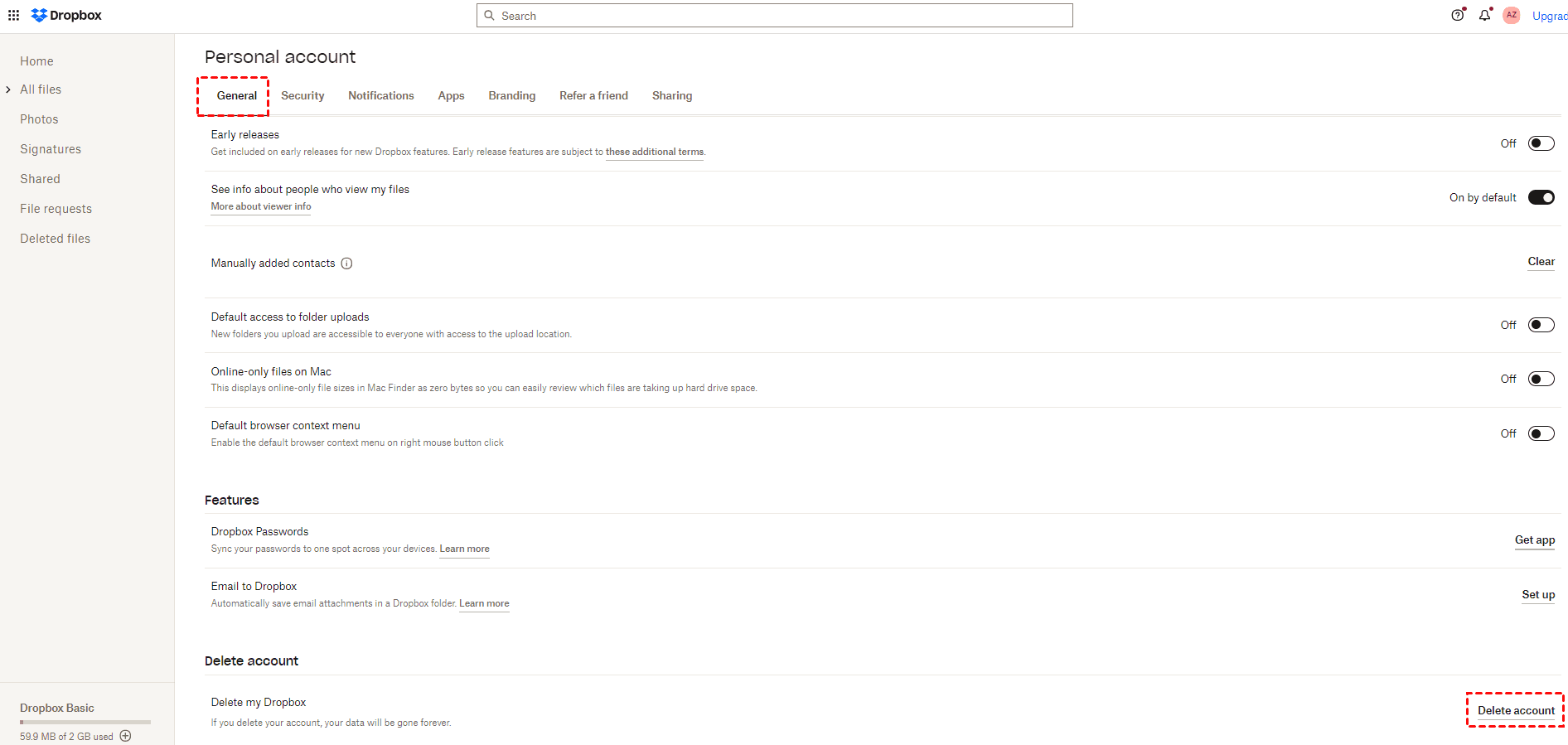
Task: Click the Delete account button
Action: (x=1516, y=710)
